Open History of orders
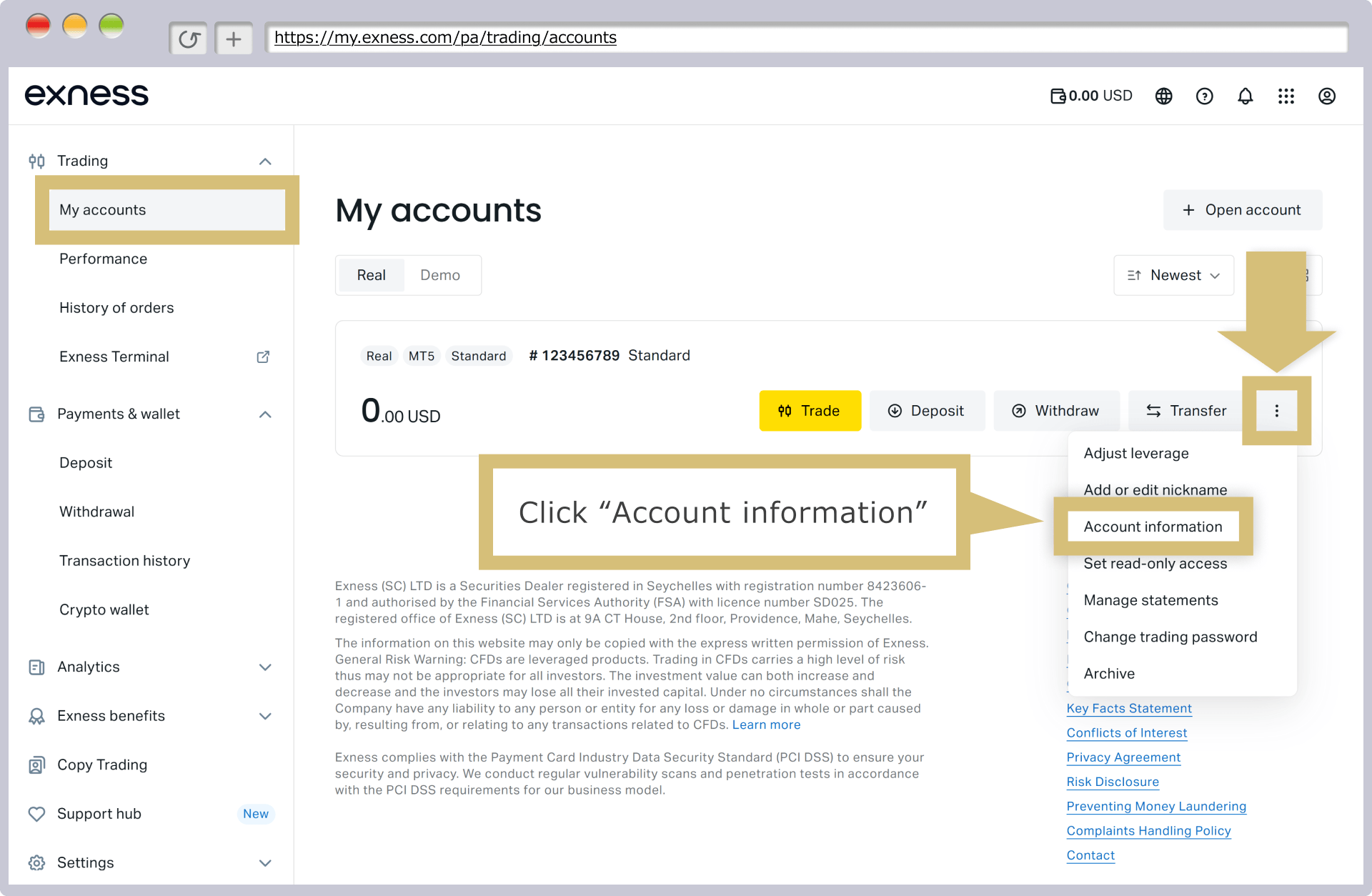Image resolution: width=1372 pixels, height=896 pixels. pos(116,308)
